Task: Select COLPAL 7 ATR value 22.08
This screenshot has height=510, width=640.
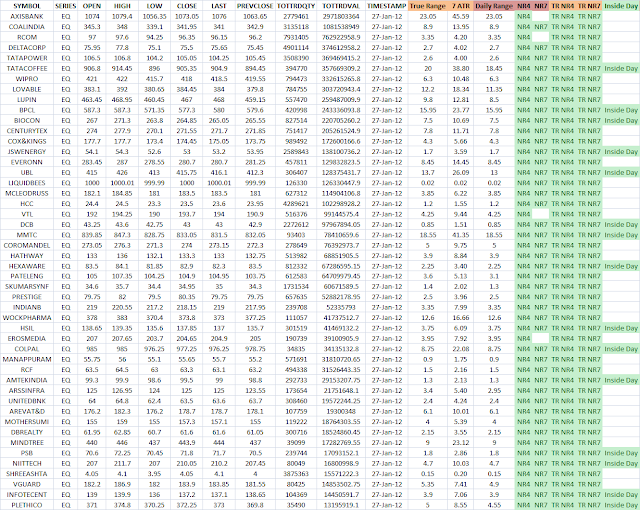Action: 461,349
